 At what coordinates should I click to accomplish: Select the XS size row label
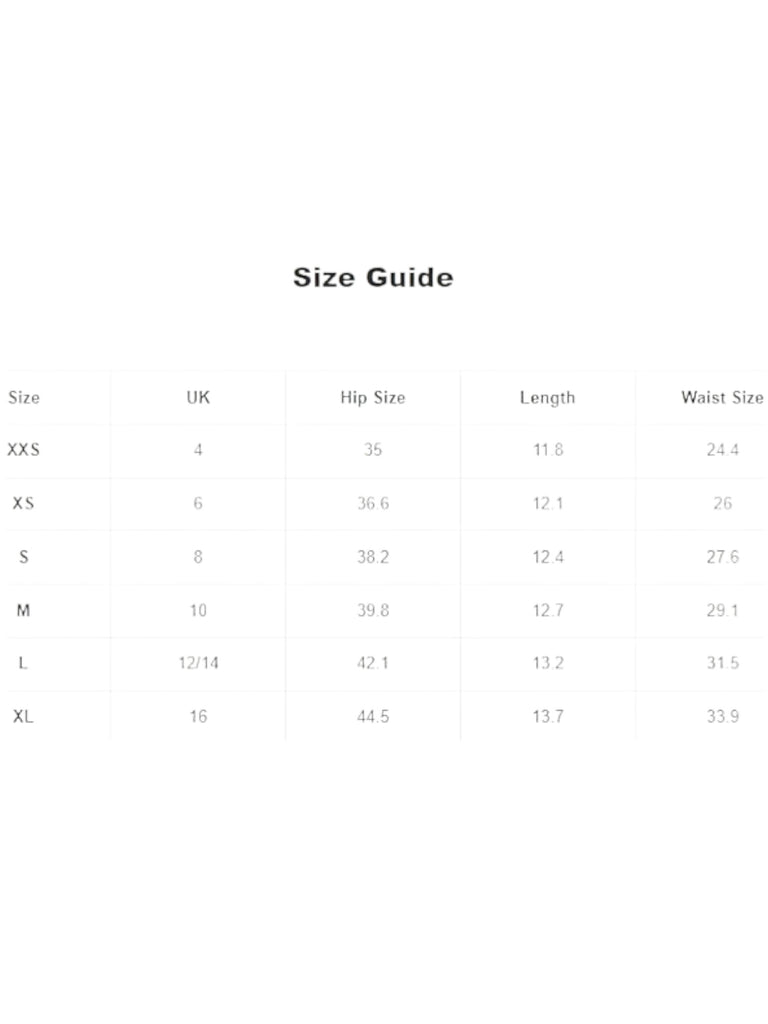(24, 503)
